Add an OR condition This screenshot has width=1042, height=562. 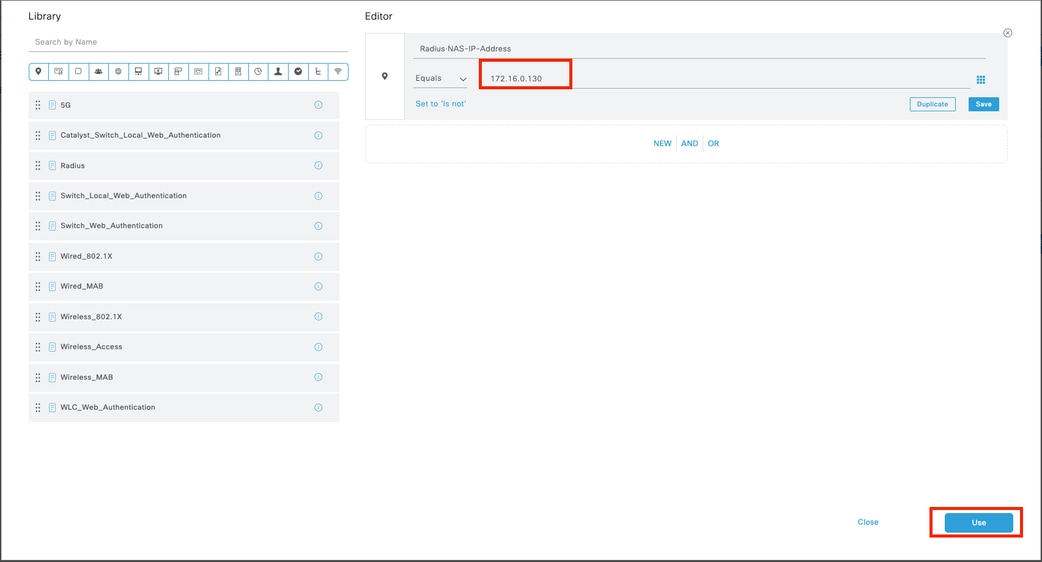[x=713, y=143]
